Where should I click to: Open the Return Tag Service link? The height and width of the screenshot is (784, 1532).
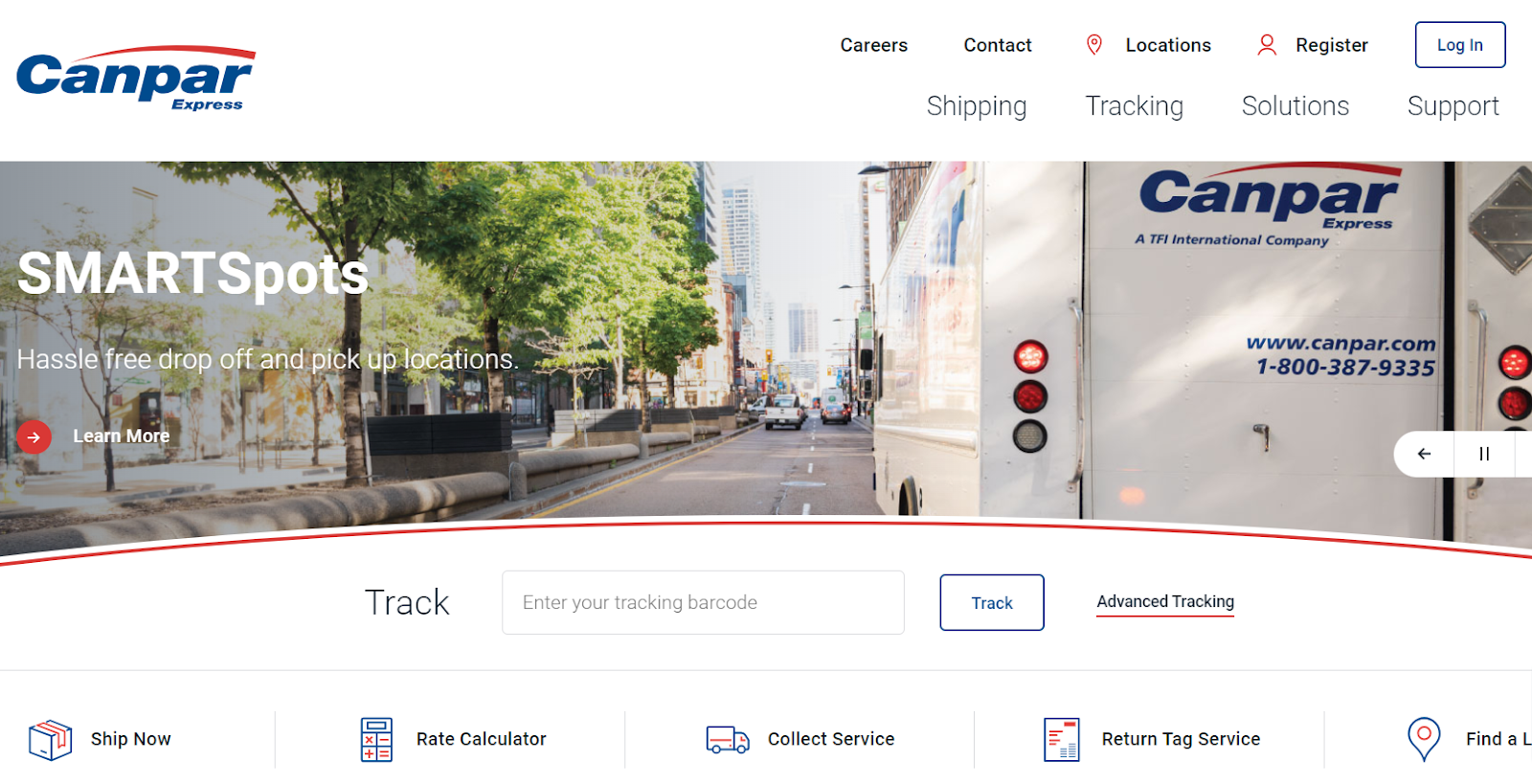tap(1181, 739)
